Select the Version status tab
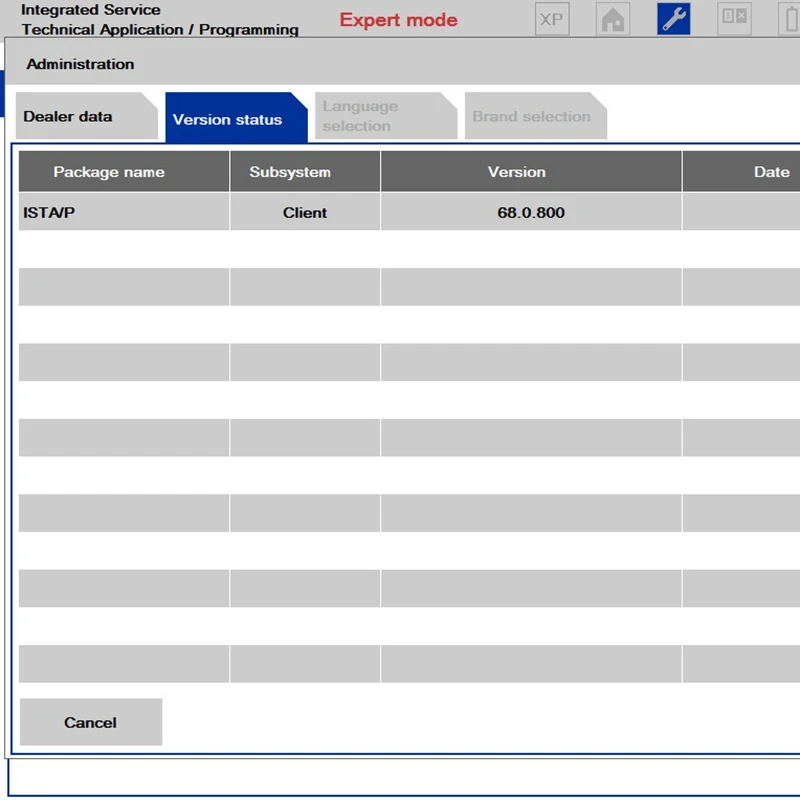The width and height of the screenshot is (800, 800). pyautogui.click(x=236, y=118)
